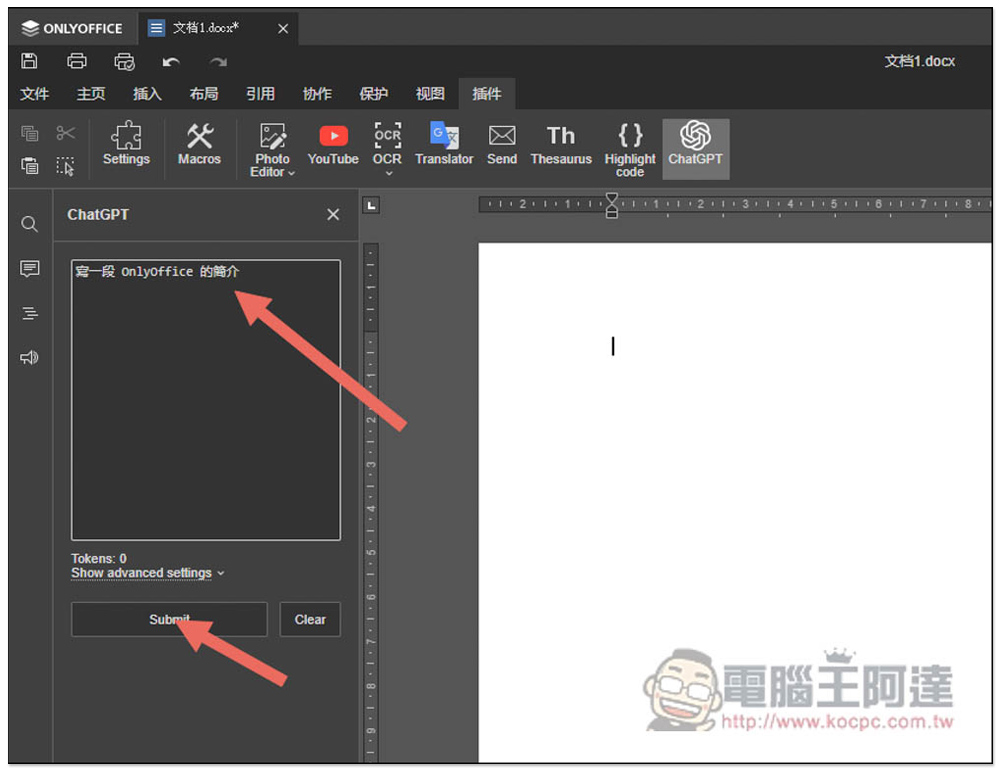Switch to the 主页 tab
Viewport: 1000px width, 772px height.
tap(91, 94)
